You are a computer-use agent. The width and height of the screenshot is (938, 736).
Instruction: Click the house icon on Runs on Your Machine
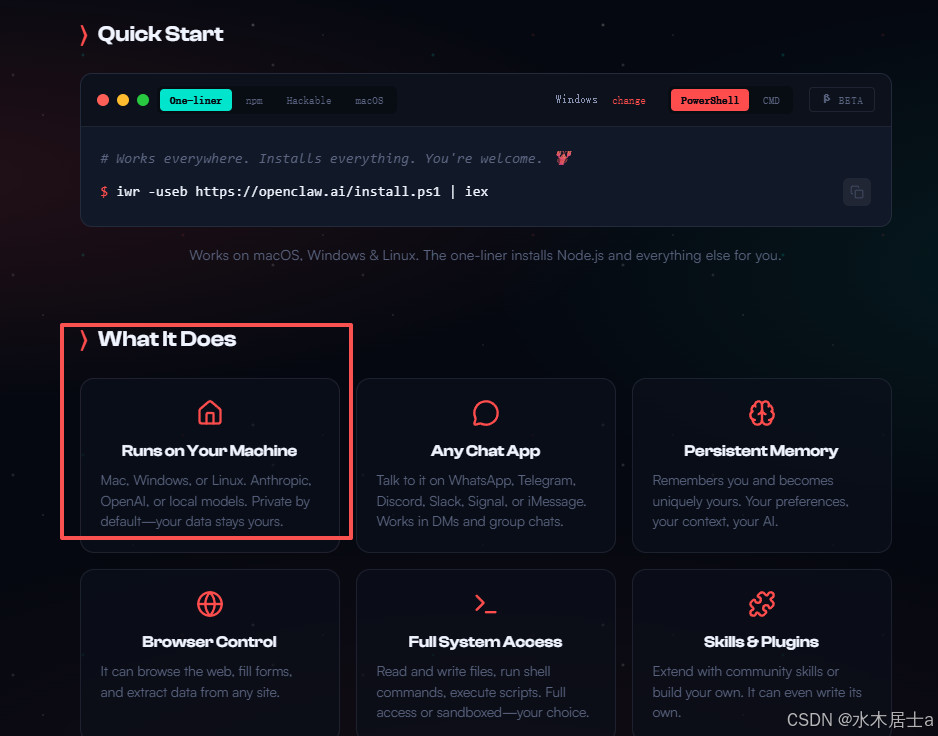pyautogui.click(x=210, y=413)
